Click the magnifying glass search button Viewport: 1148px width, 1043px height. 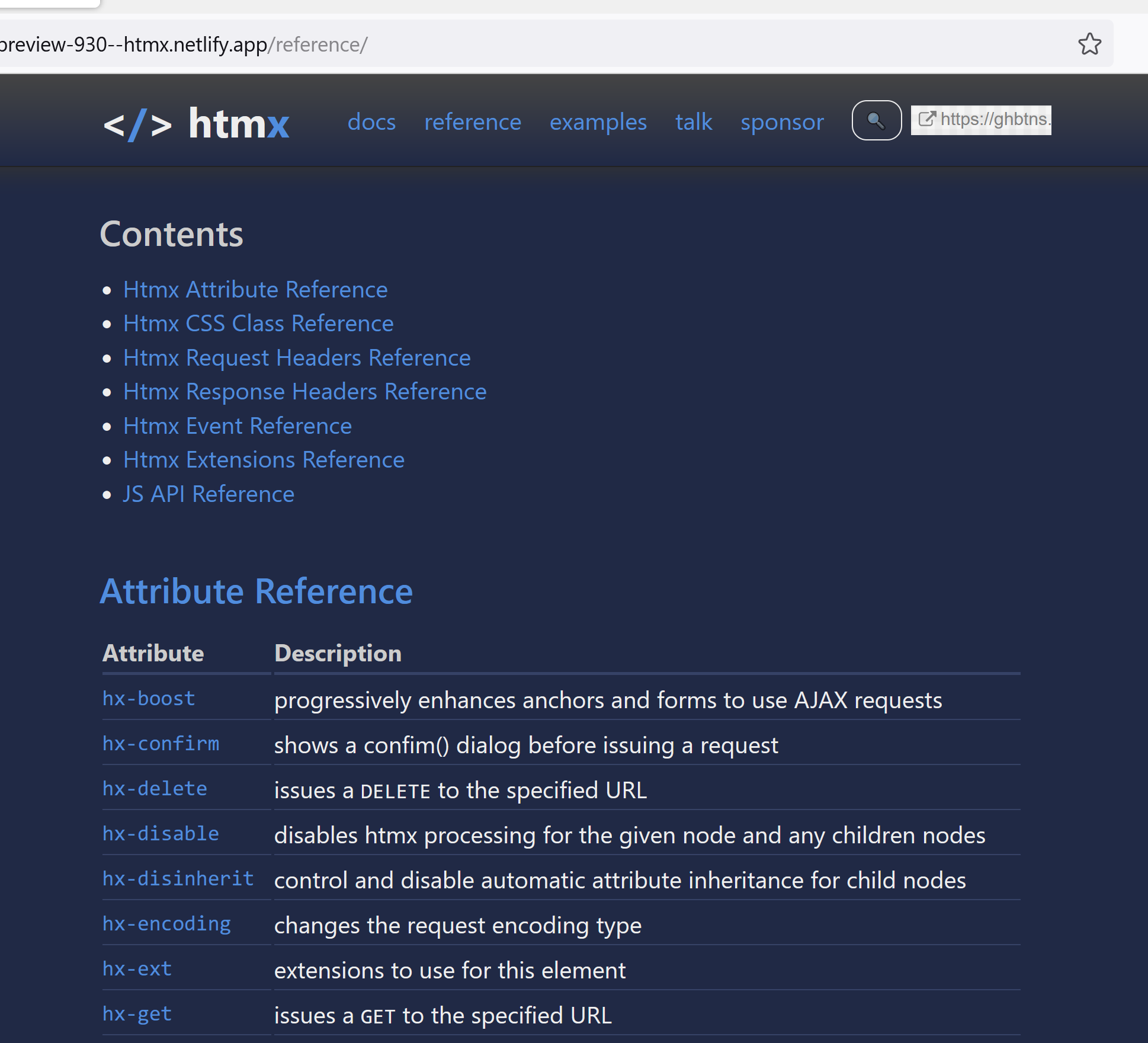876,120
